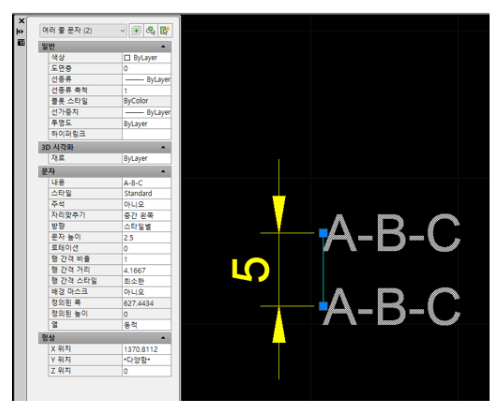This screenshot has height=417, width=498.
Task: Open the Quick Select icon with lightning
Action: 165,31
